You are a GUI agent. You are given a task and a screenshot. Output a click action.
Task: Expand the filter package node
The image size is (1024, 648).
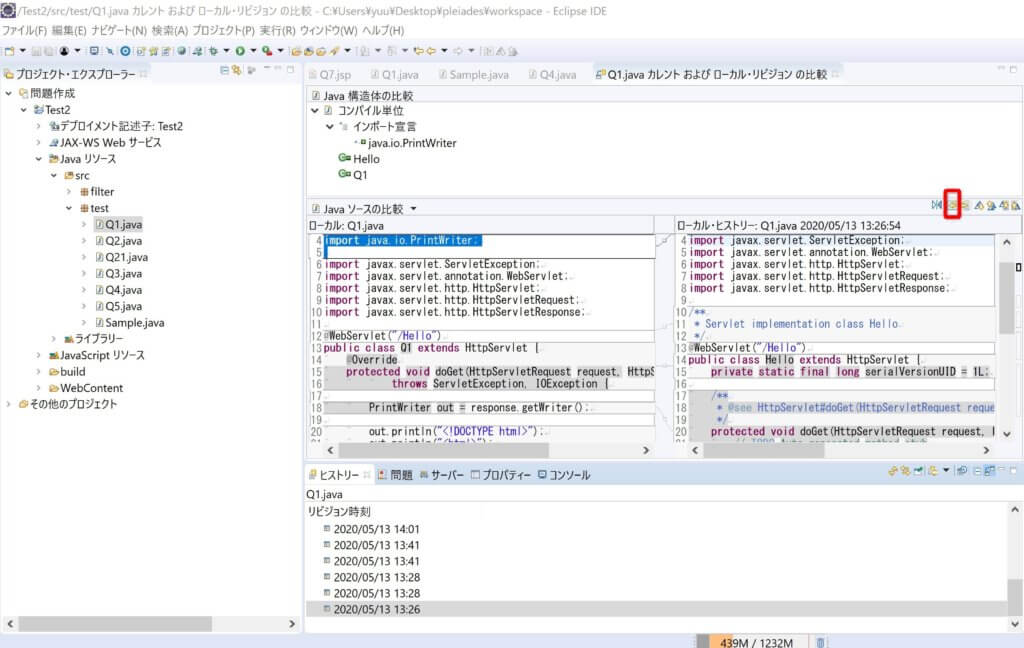point(69,191)
